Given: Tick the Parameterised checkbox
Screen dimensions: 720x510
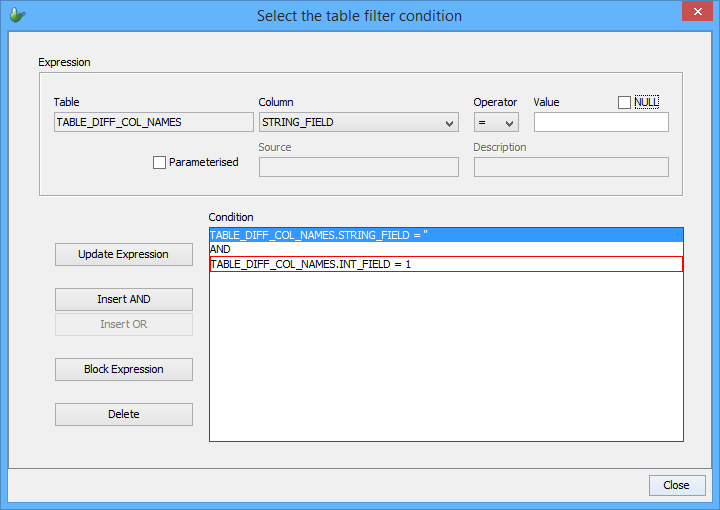Looking at the screenshot, I should [160, 162].
